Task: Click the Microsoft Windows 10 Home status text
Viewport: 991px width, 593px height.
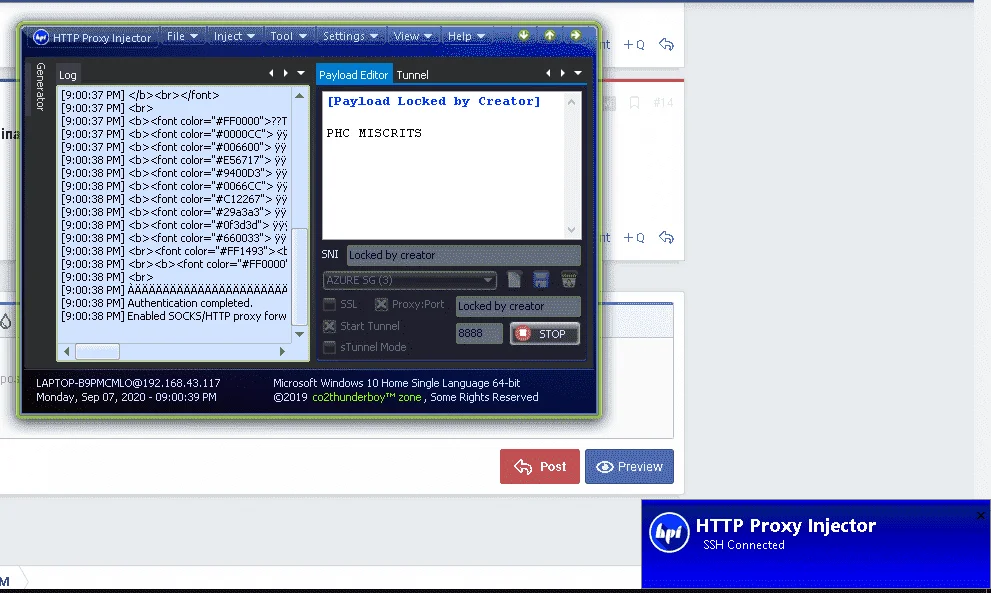Action: pos(396,383)
